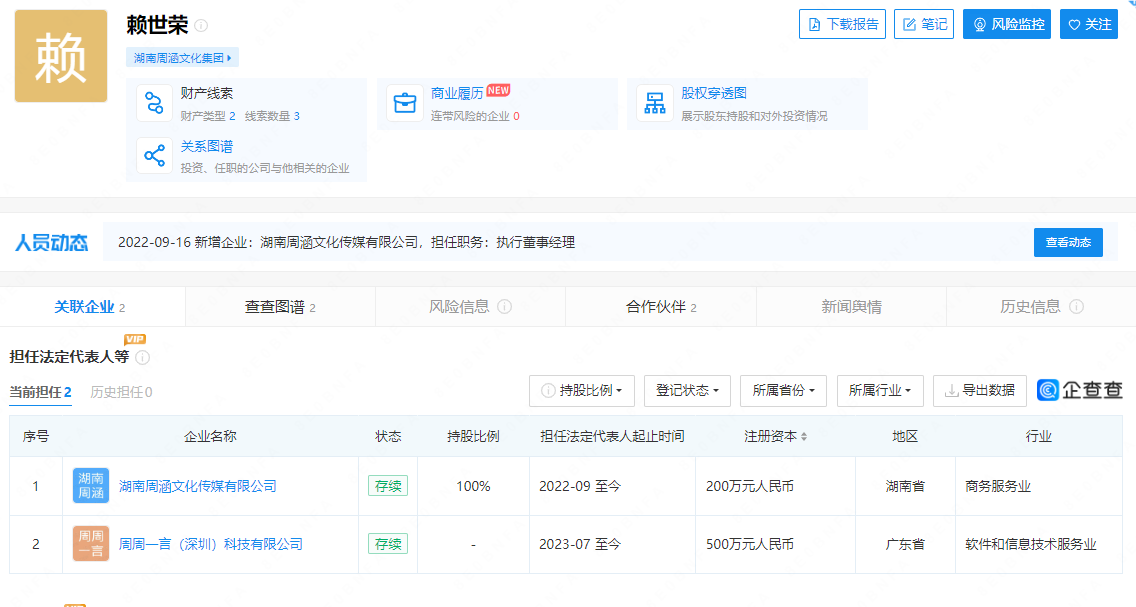This screenshot has height=607, width=1136.
Task: Switch to 关联企业 tab
Action: pos(90,307)
